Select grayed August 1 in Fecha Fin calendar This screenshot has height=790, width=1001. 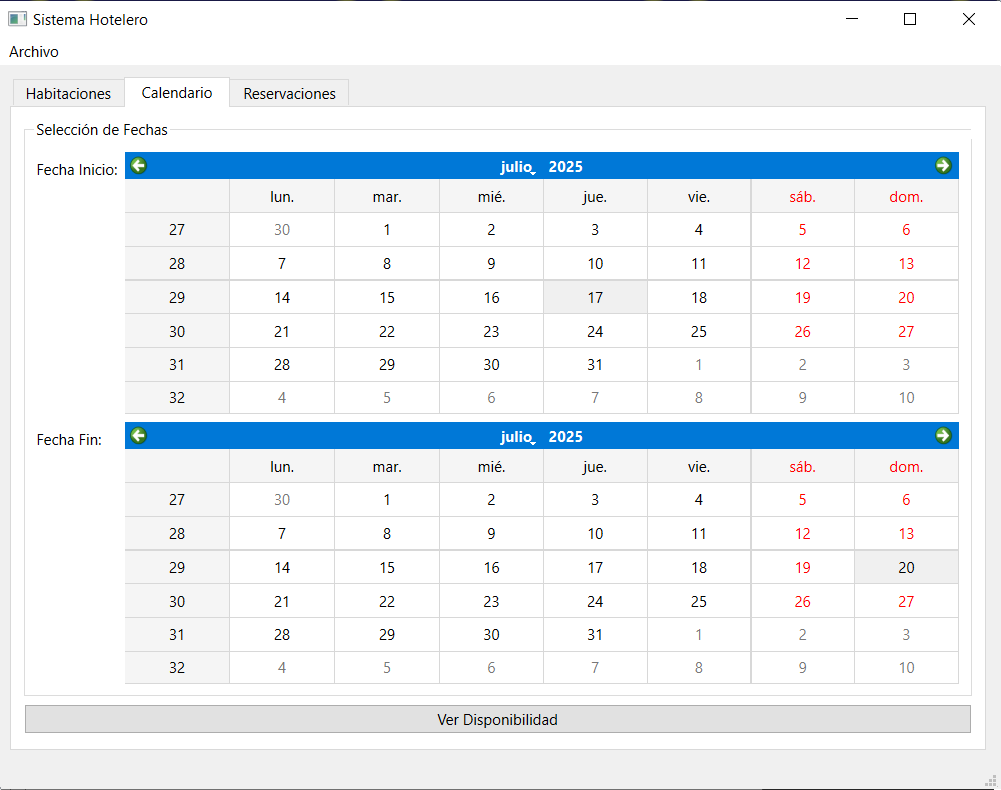point(699,635)
